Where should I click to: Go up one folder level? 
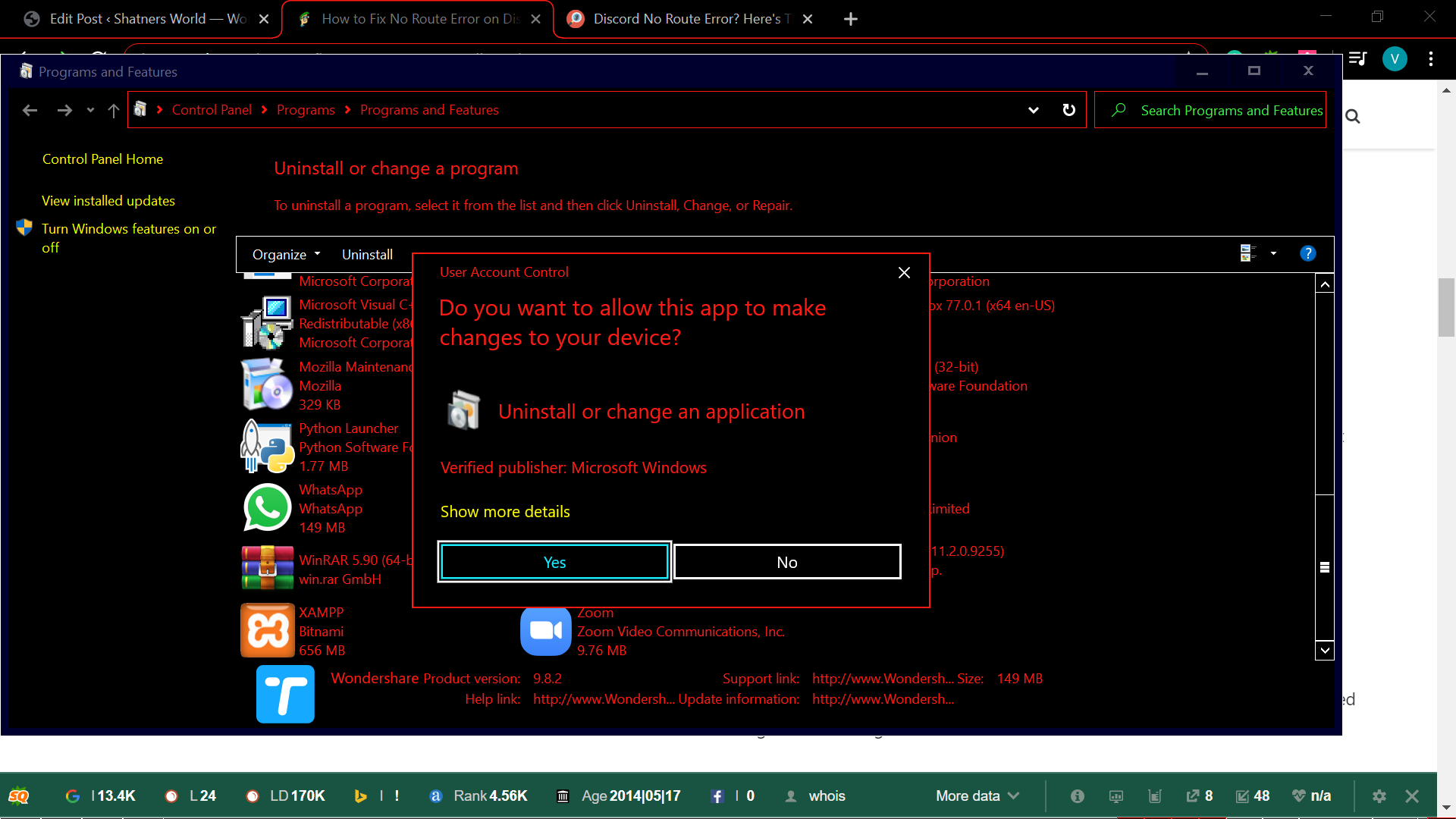[x=114, y=111]
